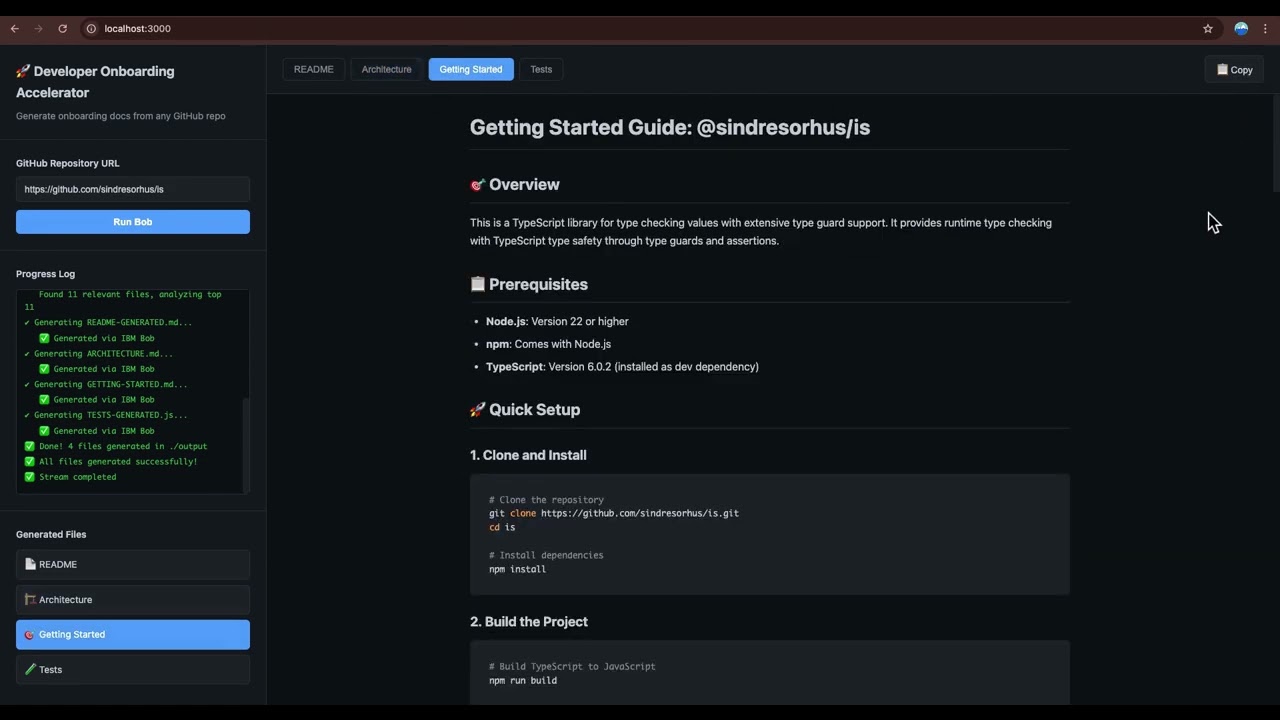Switch to the README tab
Viewport: 1280px width, 720px height.
click(314, 69)
